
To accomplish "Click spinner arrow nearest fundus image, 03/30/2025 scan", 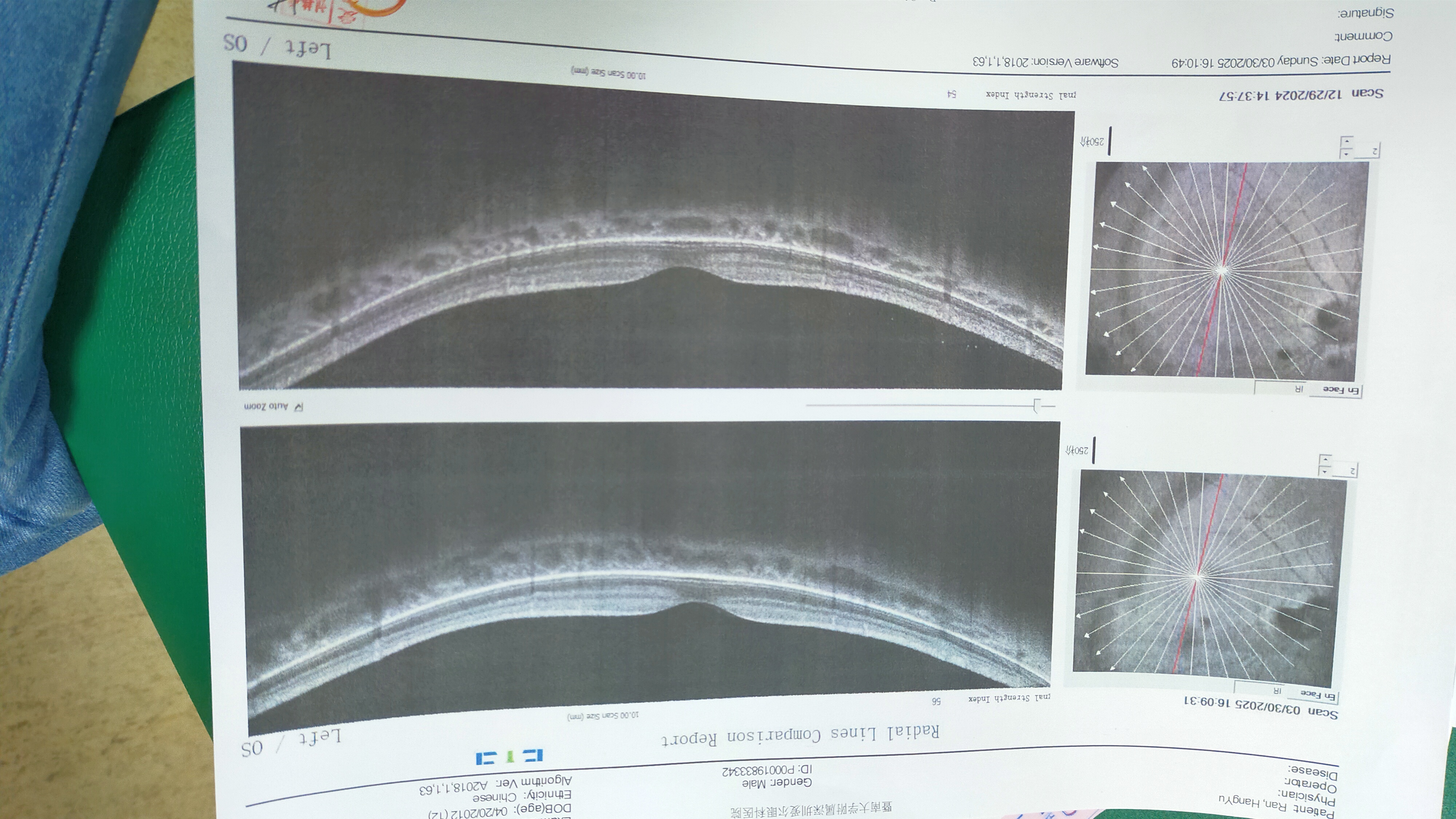I will tap(1324, 471).
